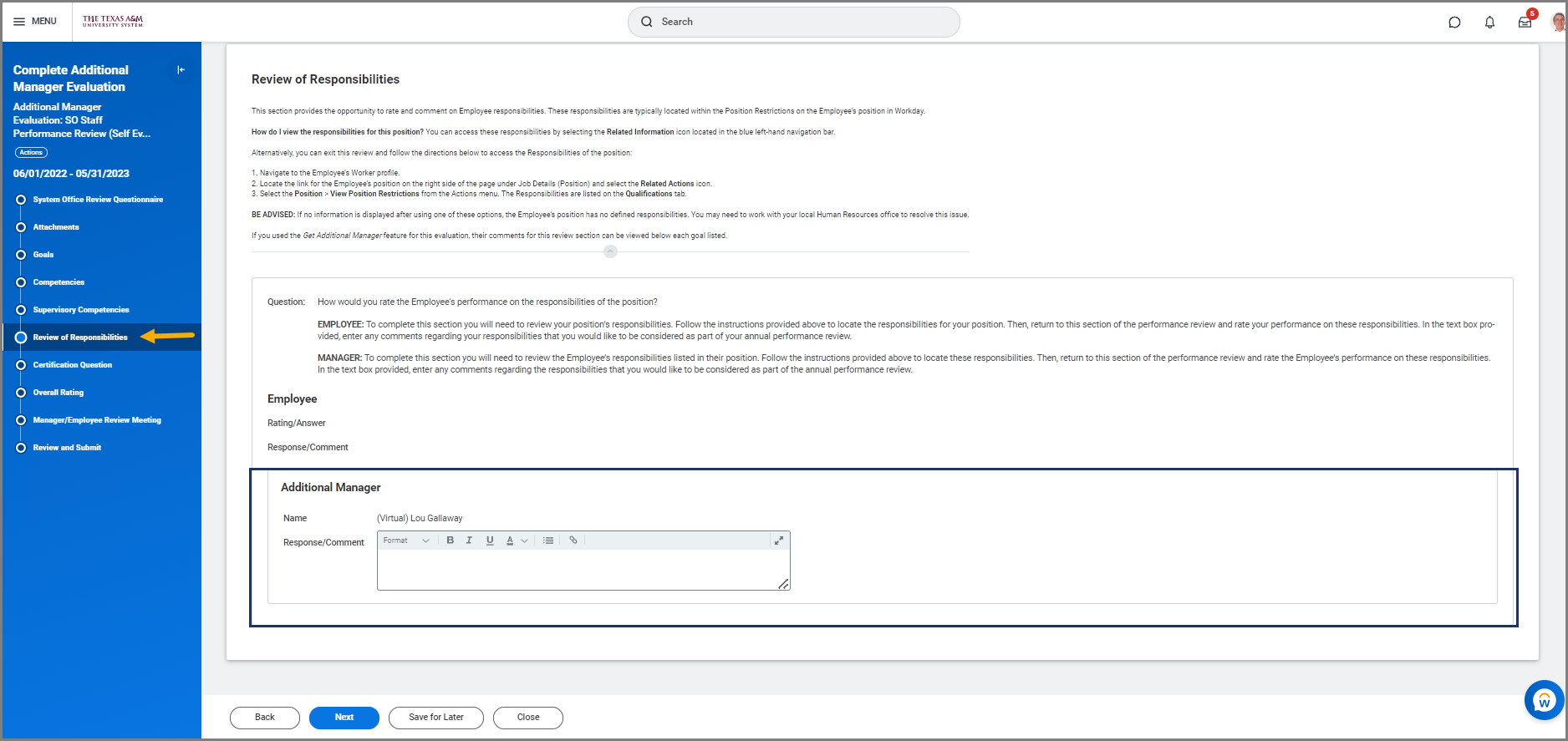Go to the Overall Rating step
This screenshot has height=741, width=1568.
pos(59,393)
